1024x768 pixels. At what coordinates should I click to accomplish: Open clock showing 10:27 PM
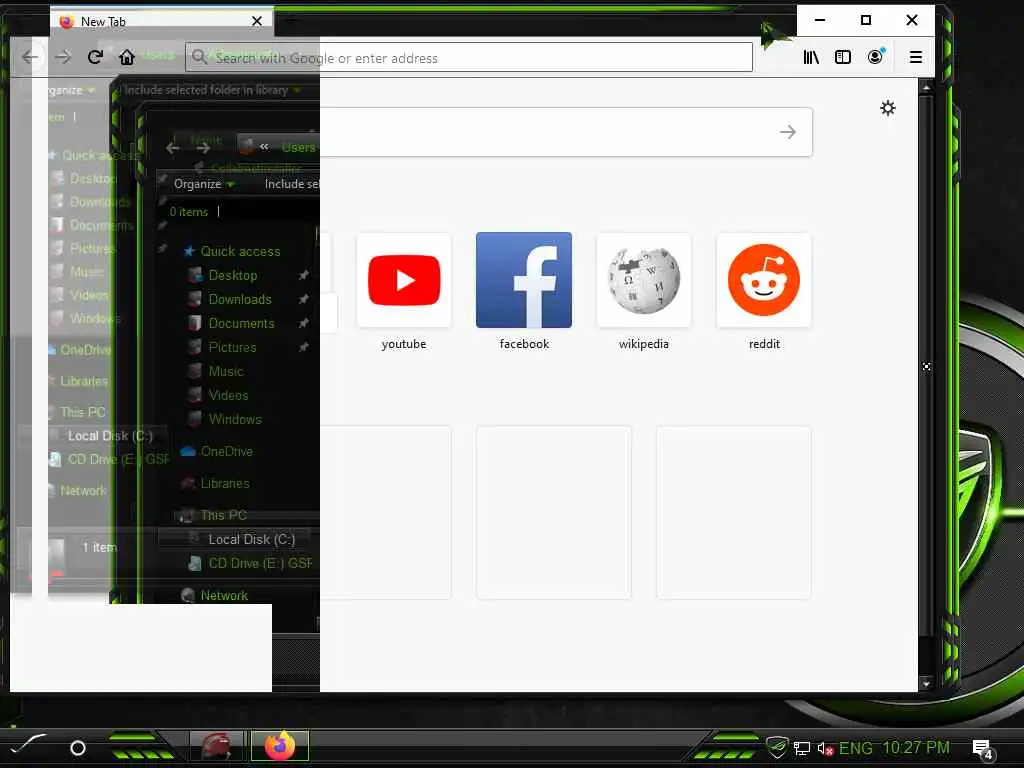(916, 748)
